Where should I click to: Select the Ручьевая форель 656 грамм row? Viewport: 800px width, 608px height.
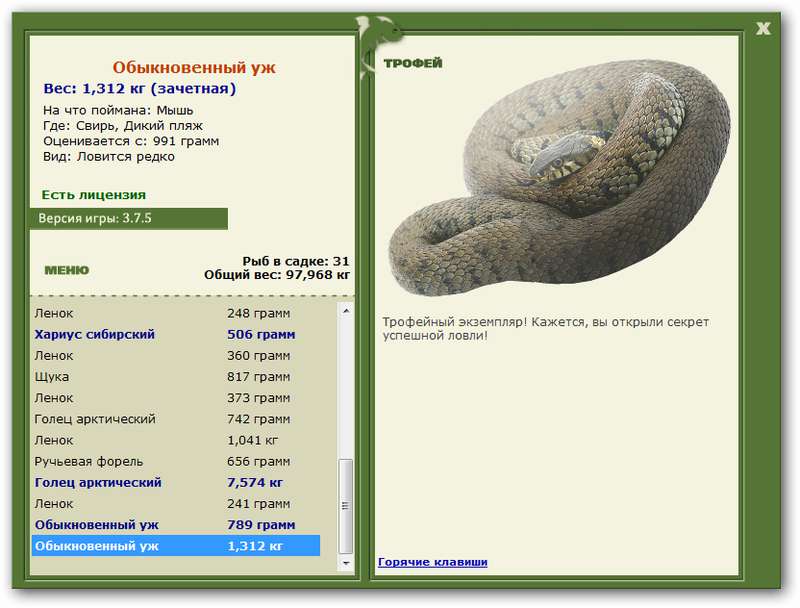click(x=177, y=462)
